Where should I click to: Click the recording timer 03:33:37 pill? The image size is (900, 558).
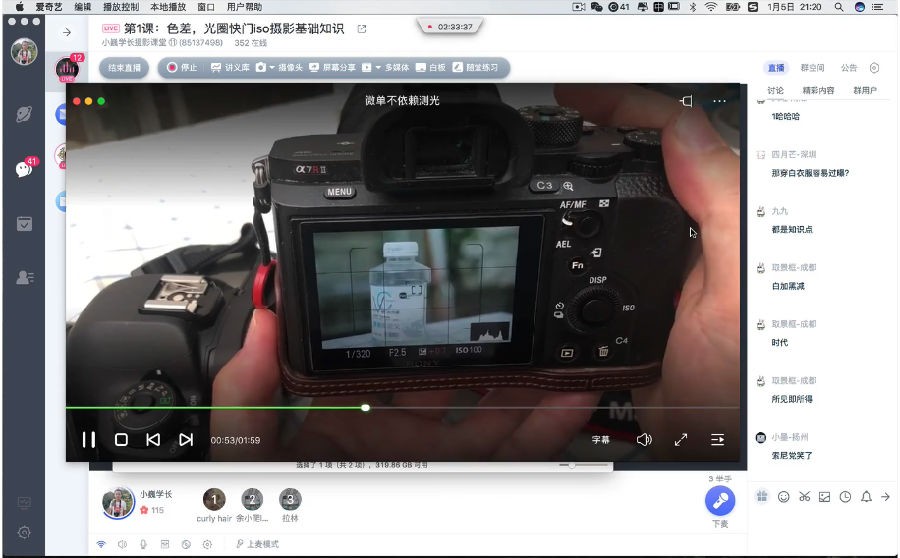(x=450, y=26)
